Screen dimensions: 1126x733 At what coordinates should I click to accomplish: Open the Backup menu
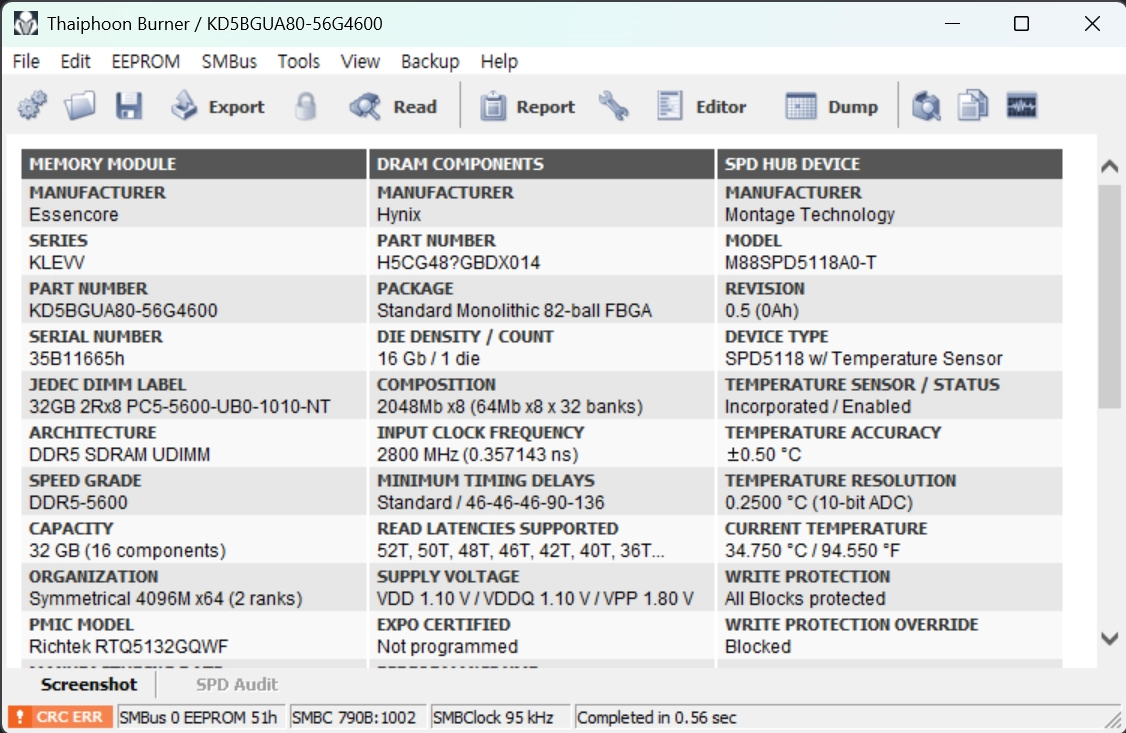click(430, 62)
